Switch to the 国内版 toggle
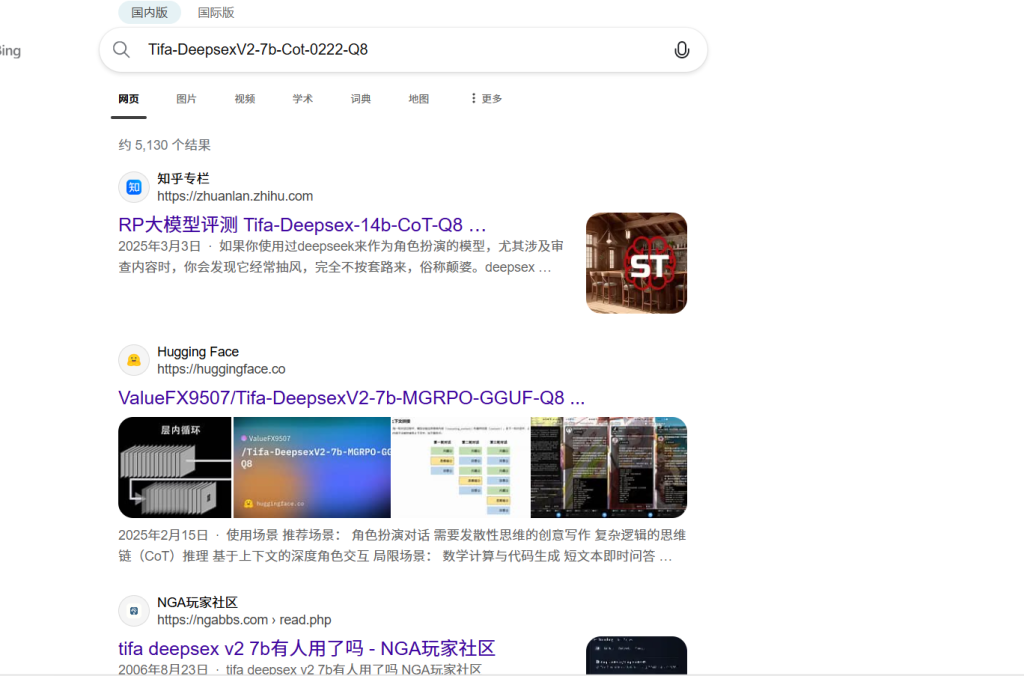This screenshot has height=676, width=1024. [x=149, y=13]
